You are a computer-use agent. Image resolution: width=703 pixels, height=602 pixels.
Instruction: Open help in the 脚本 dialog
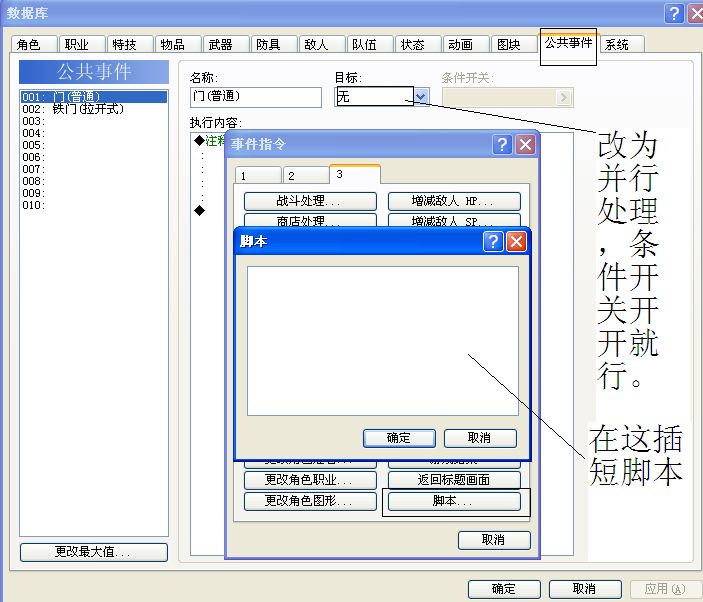(x=493, y=242)
